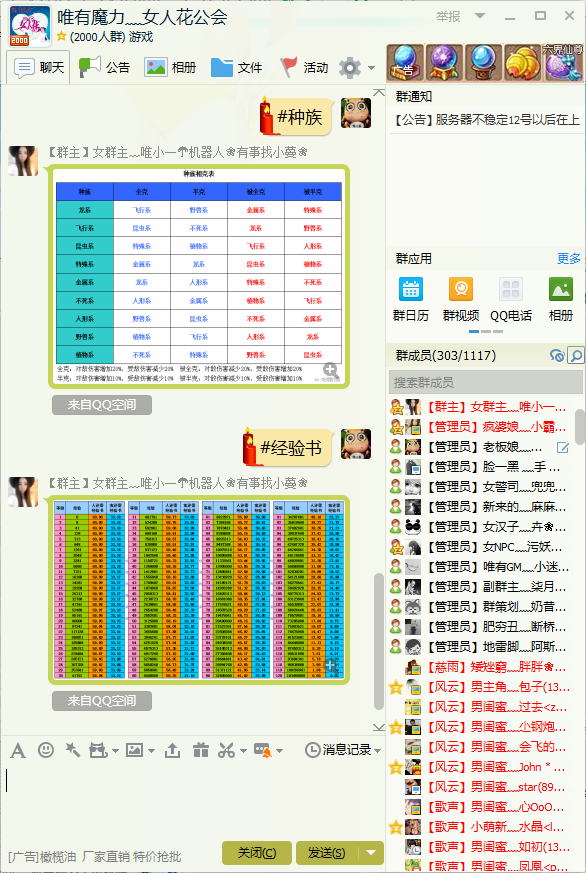This screenshot has width=586, height=873.
Task: Expand the screenshot scissors dropdown arrow
Action: [243, 751]
